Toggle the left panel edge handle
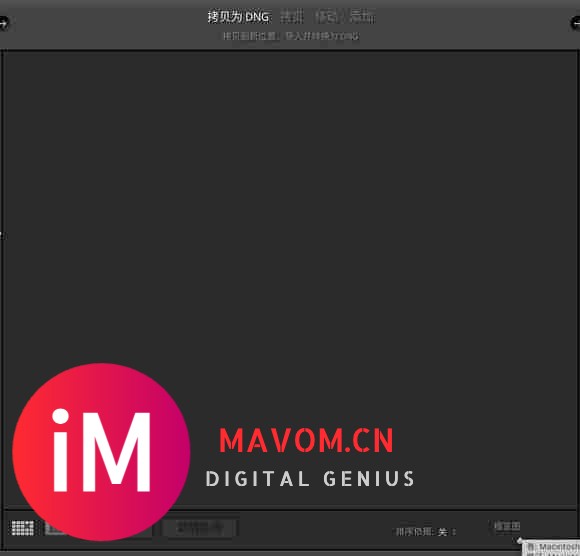Screen dimensions: 580x556 1,235
